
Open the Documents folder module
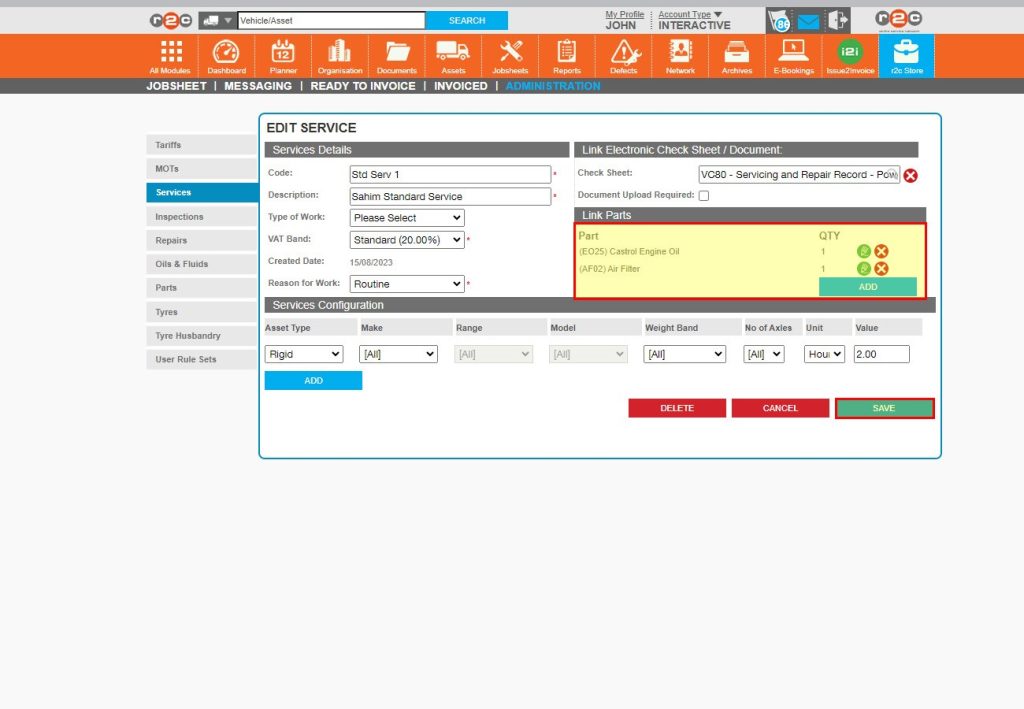click(x=396, y=56)
